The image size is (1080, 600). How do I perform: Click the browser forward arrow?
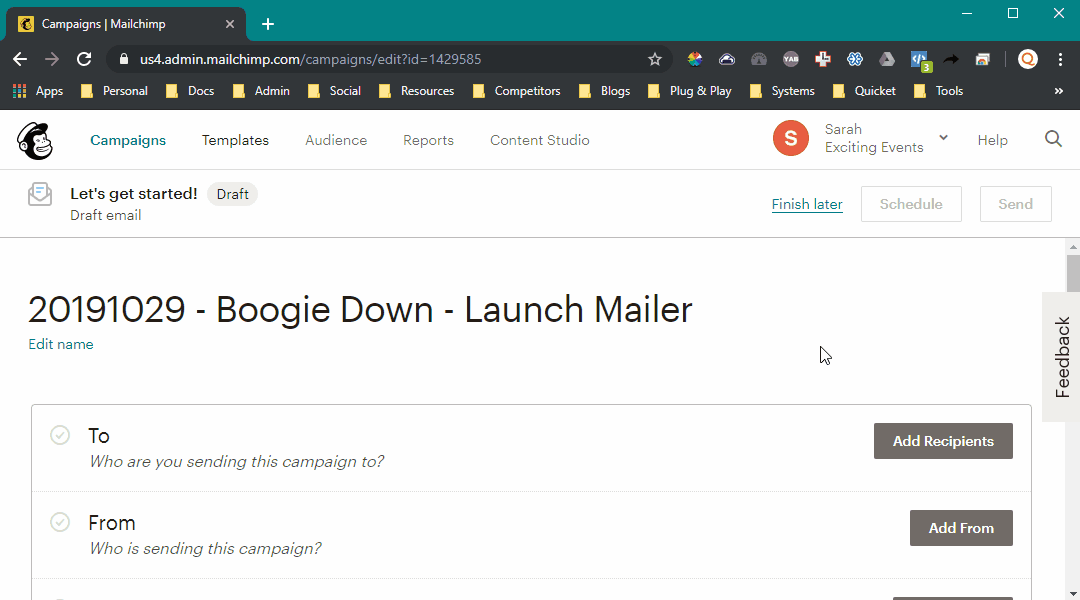52,59
